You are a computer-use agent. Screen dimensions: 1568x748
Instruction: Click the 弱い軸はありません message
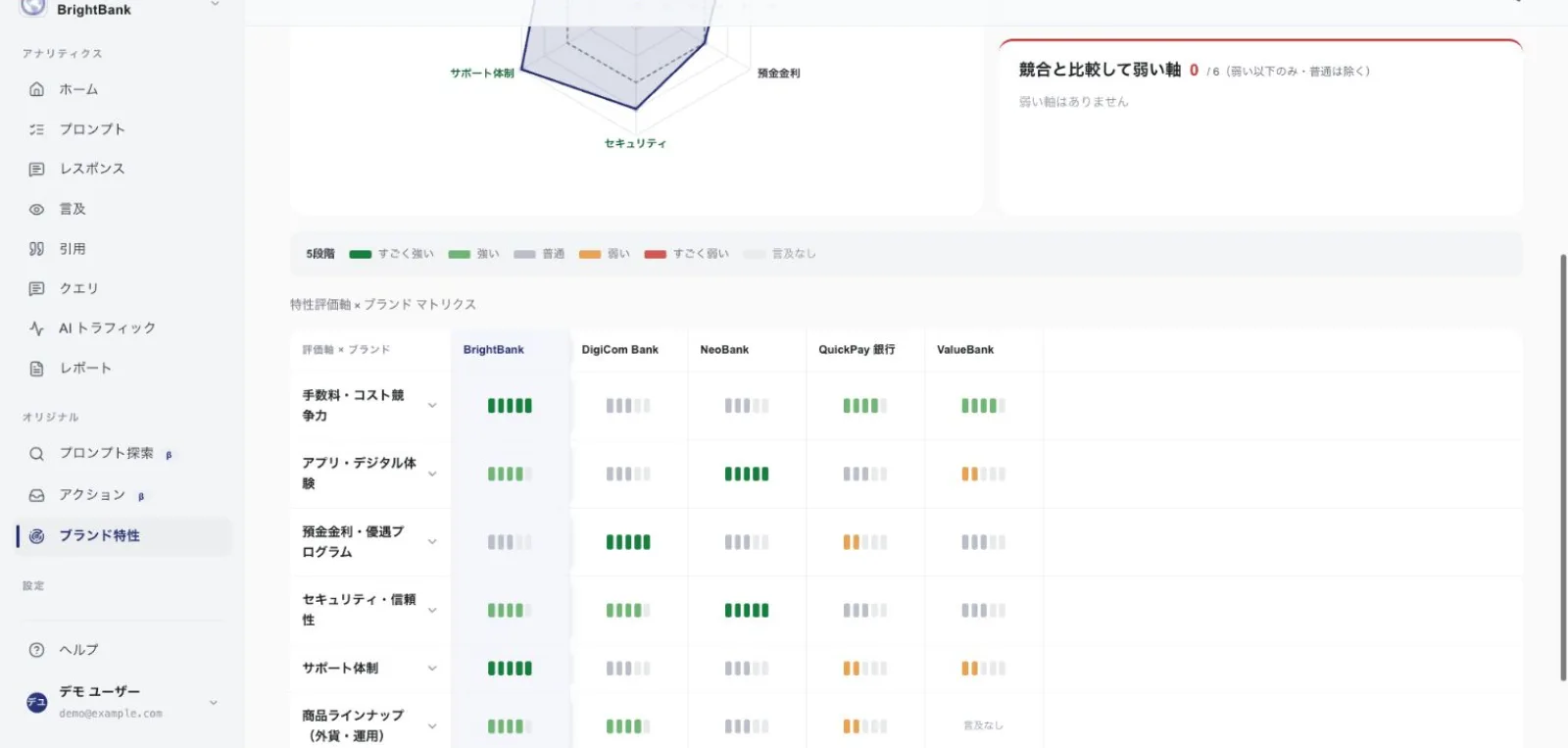1074,102
